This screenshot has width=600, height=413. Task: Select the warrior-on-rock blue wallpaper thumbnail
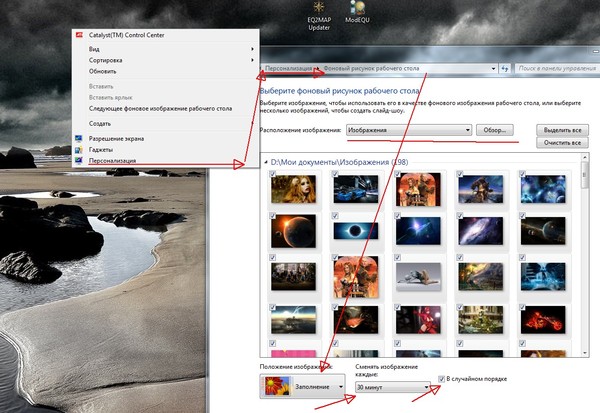click(x=481, y=189)
